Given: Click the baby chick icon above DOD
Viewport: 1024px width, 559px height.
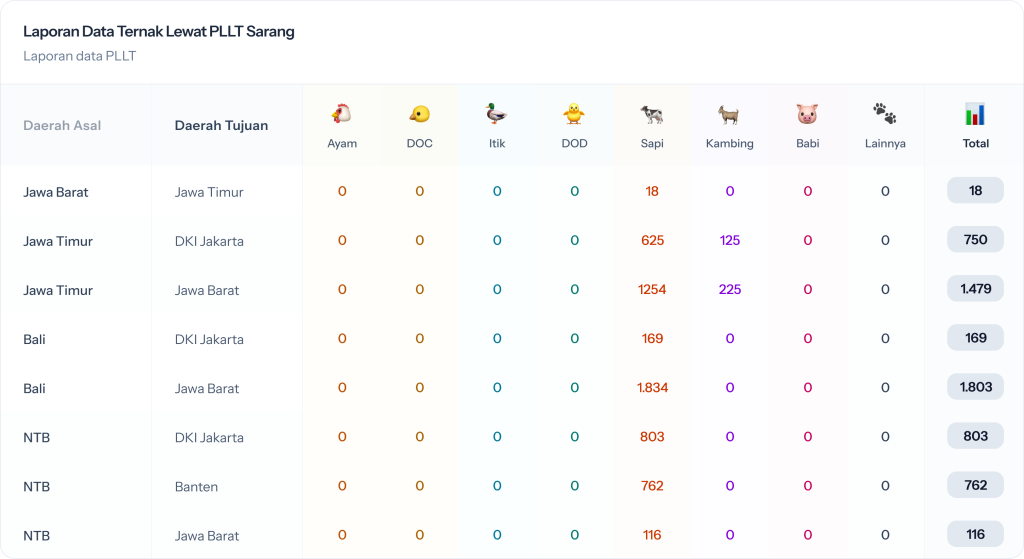Looking at the screenshot, I should click(x=574, y=114).
